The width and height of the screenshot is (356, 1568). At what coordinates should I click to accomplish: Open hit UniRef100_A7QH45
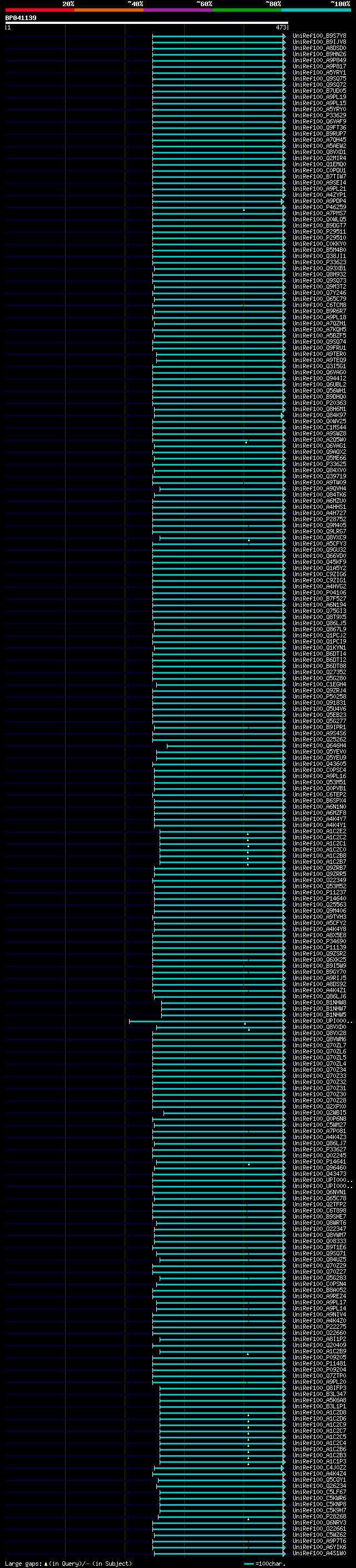319,140
